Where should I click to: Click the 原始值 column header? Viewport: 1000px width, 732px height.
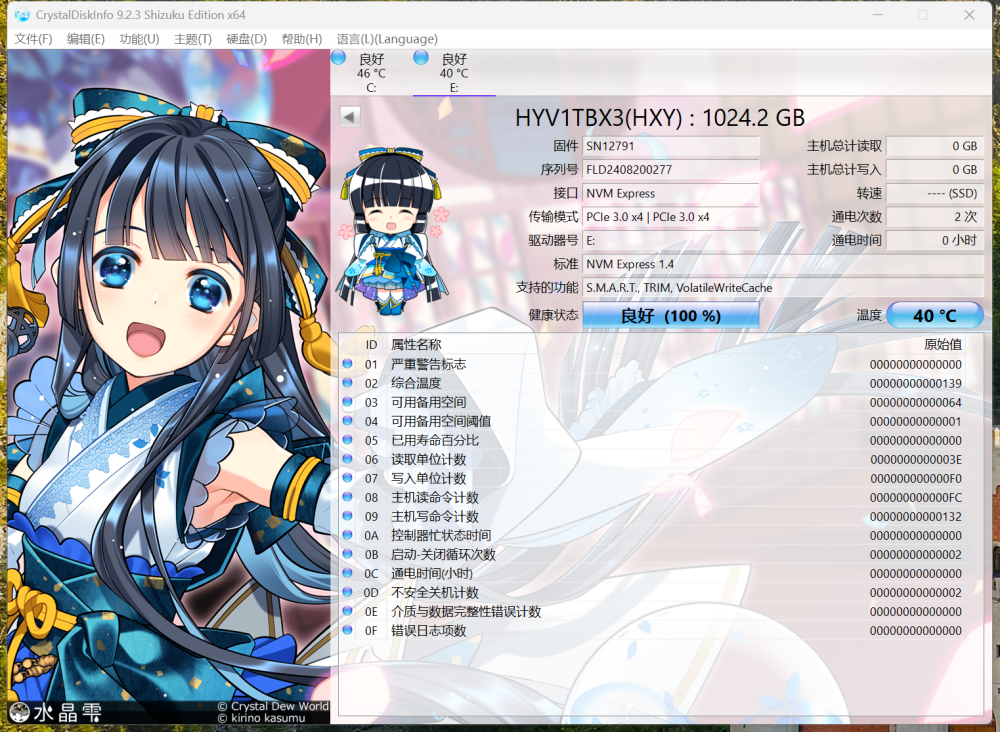(x=943, y=345)
